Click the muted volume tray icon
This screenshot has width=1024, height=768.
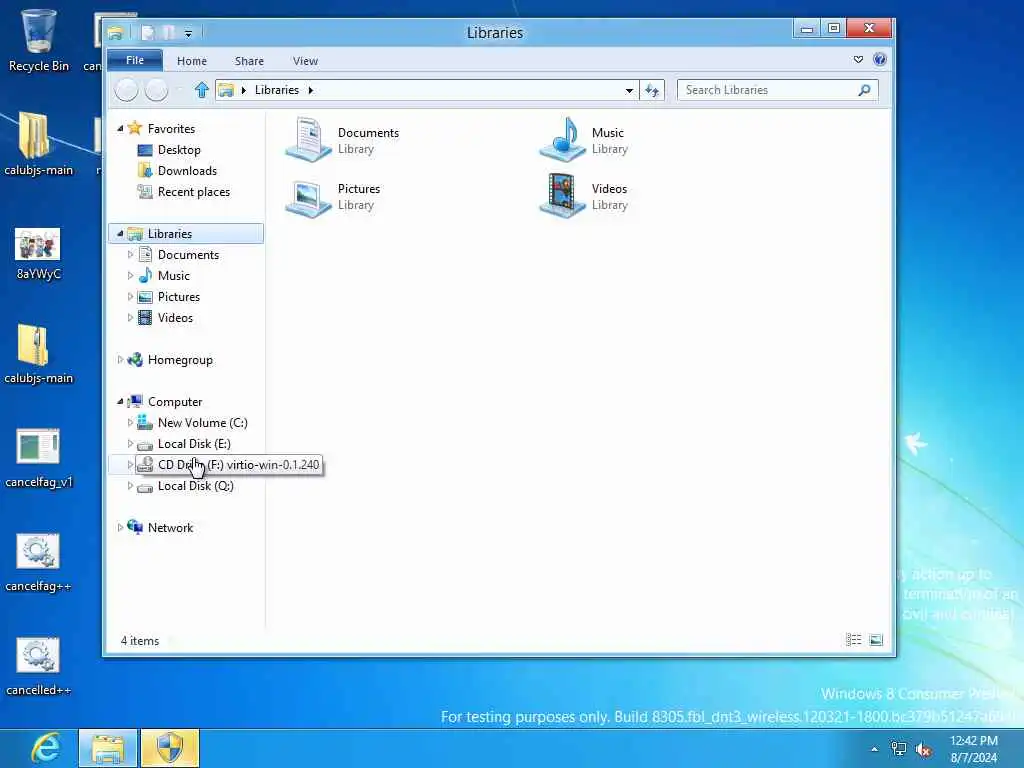pos(923,749)
